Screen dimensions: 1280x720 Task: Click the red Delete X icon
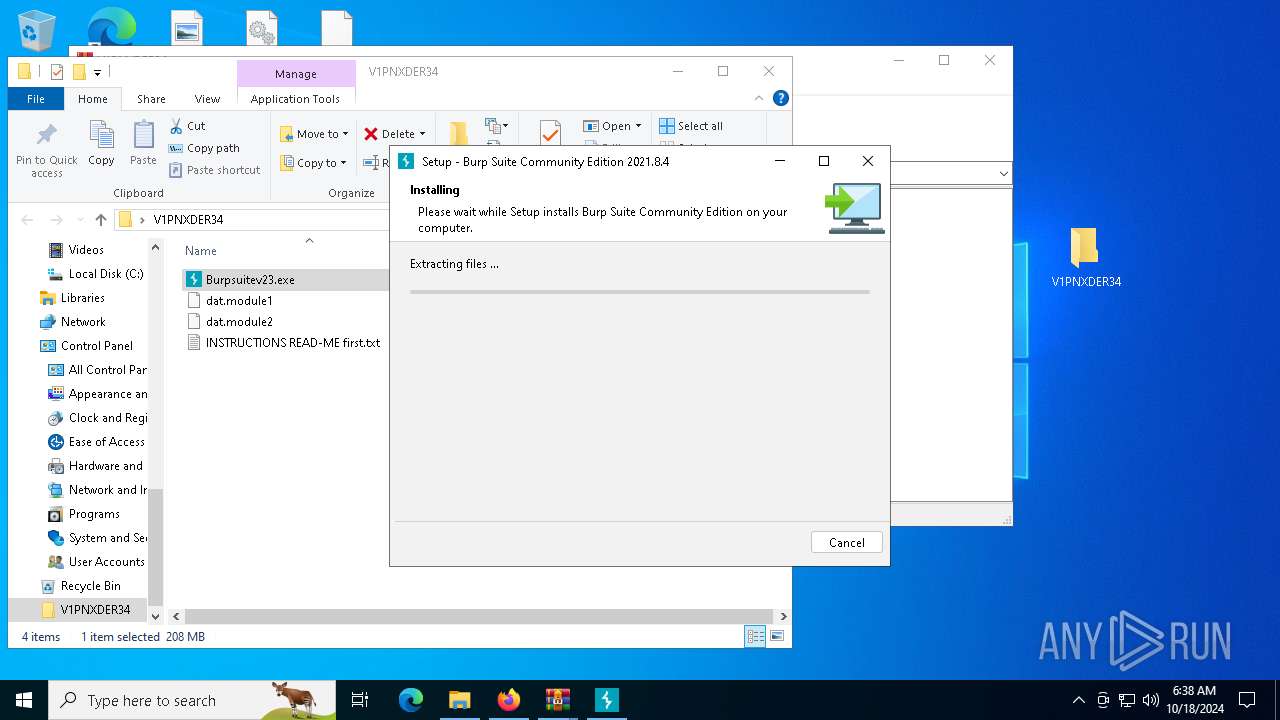point(371,134)
